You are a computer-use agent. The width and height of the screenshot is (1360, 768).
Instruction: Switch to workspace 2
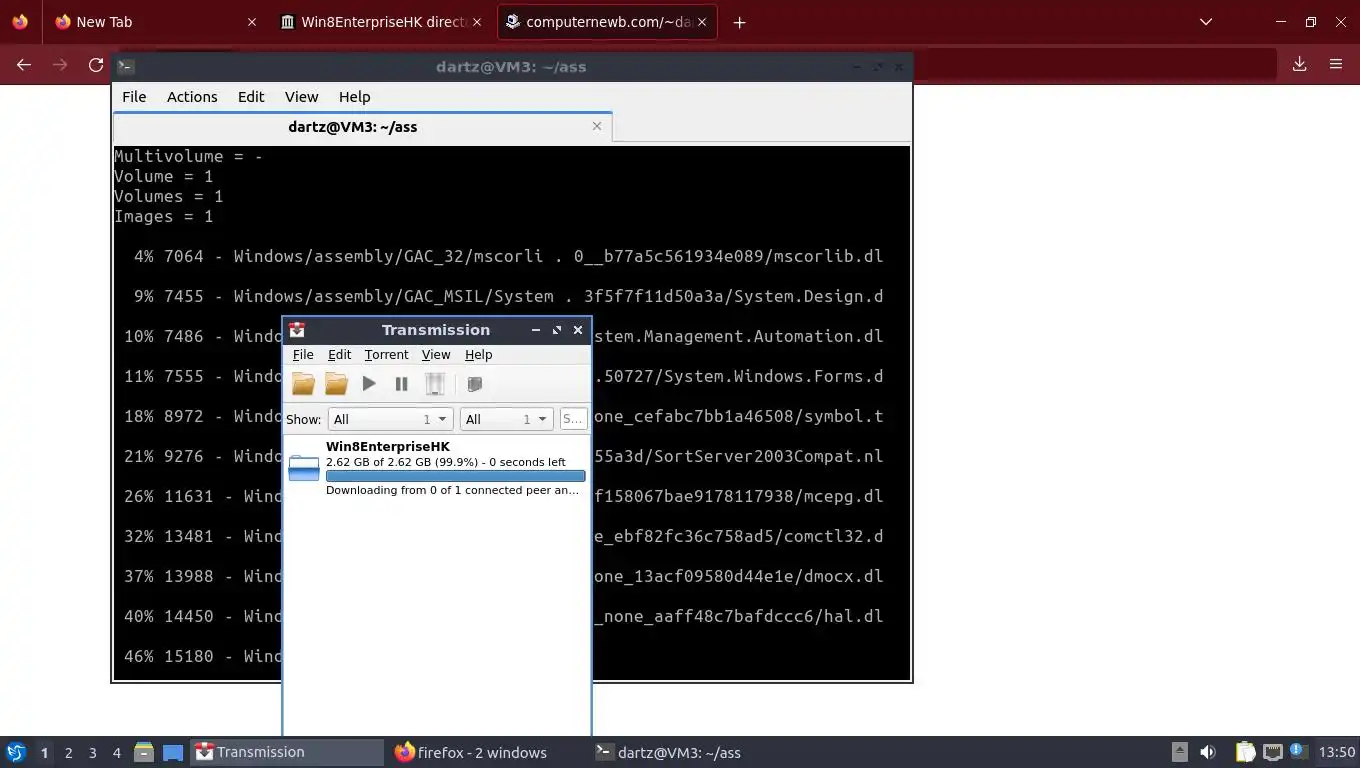[x=68, y=753]
